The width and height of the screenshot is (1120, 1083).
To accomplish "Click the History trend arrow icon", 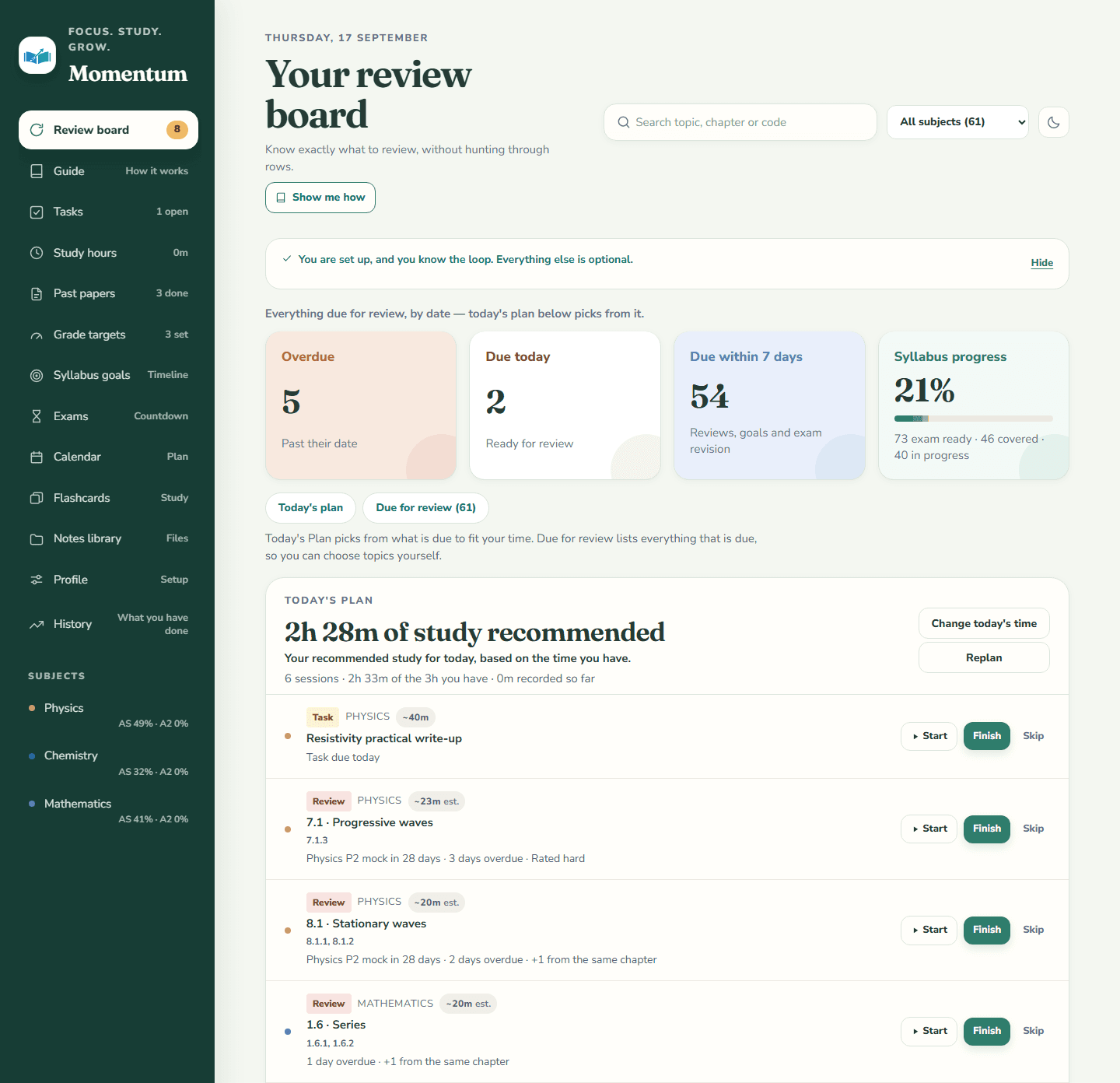I will point(37,625).
